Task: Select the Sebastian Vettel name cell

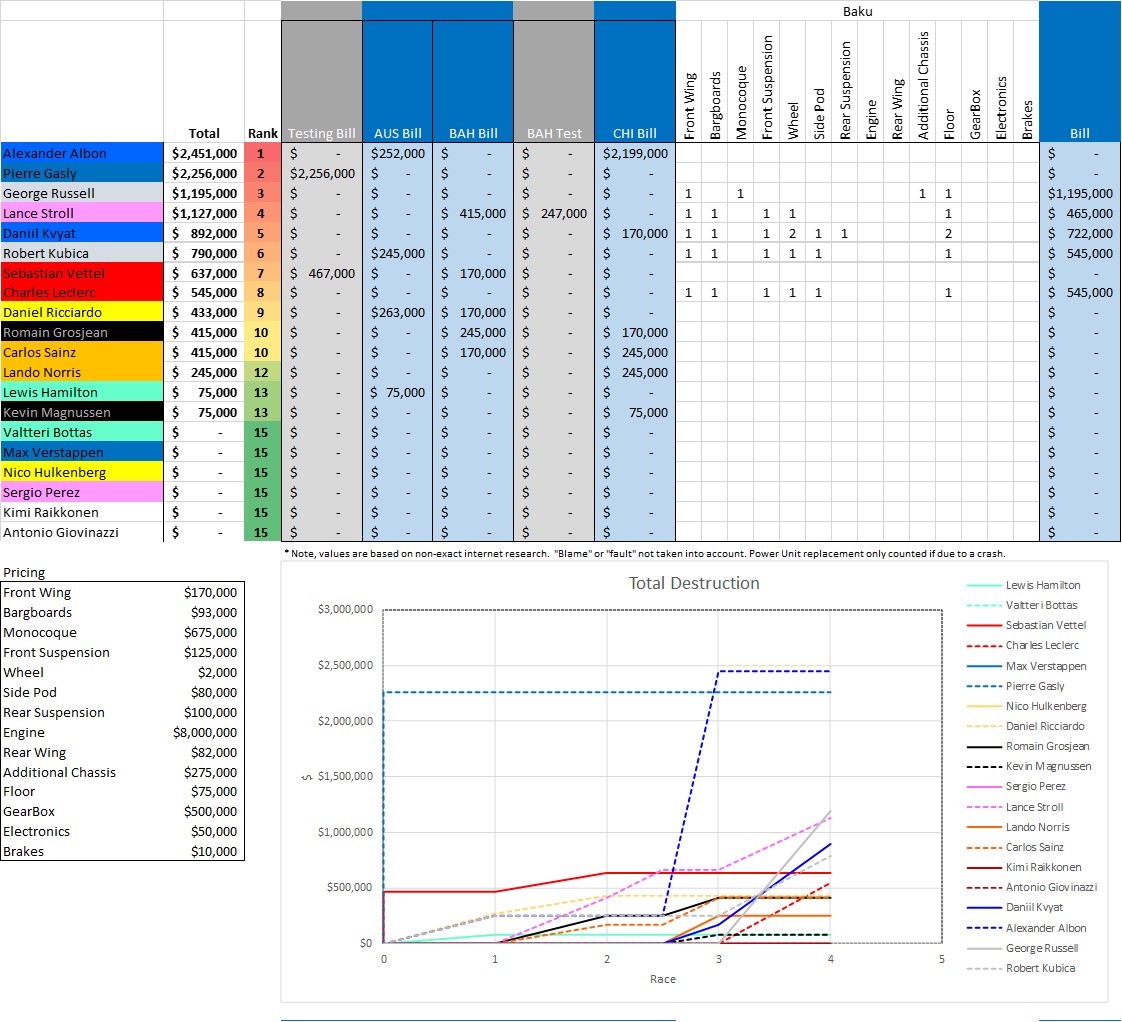Action: coord(82,273)
